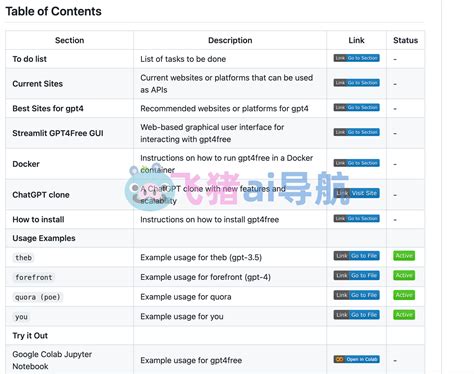The height and width of the screenshot is (374, 474).
Task: Open Streamlit GPT4Free GUI section badge
Action: pyautogui.click(x=356, y=132)
